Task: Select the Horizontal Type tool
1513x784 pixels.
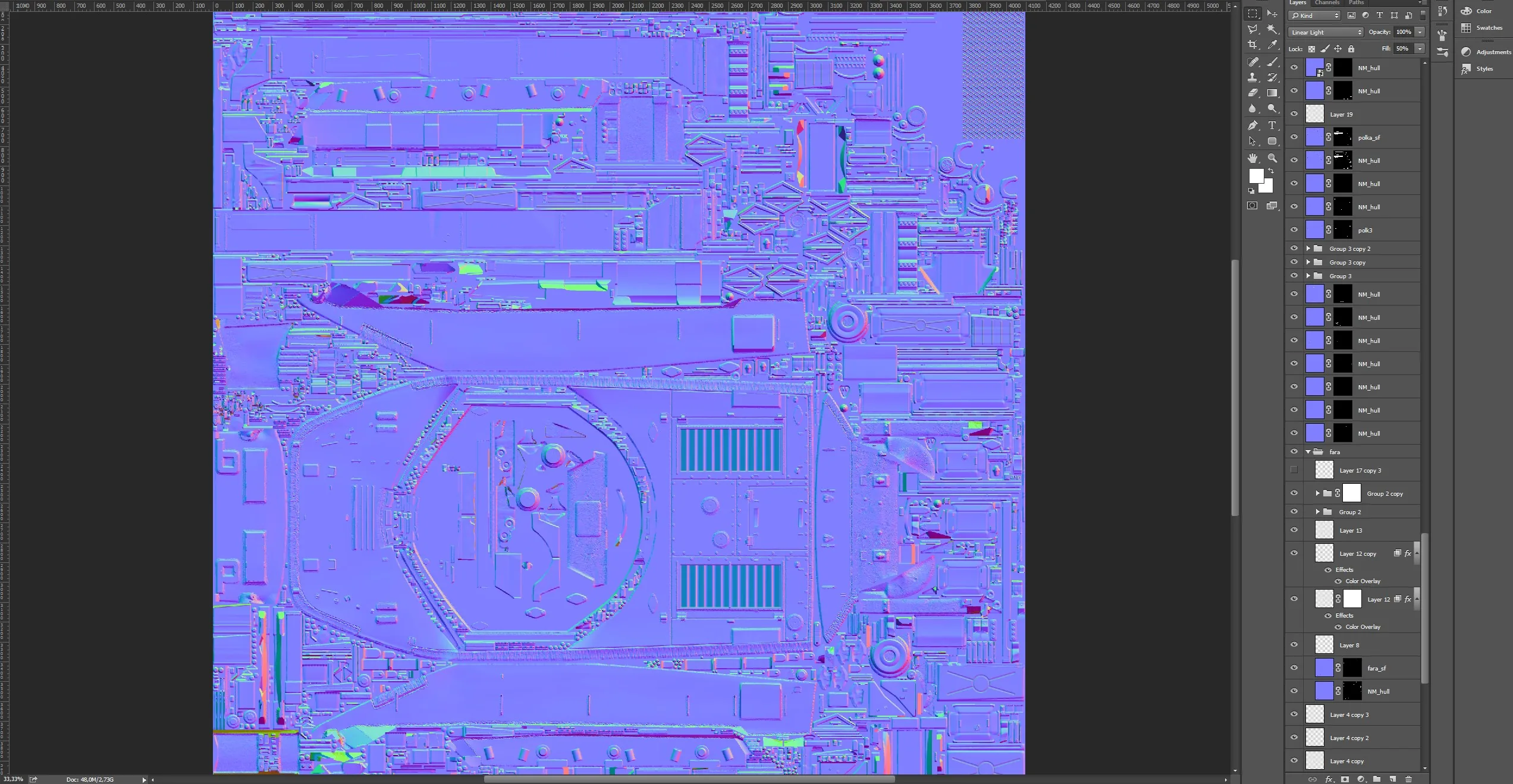Action: pos(1272,125)
